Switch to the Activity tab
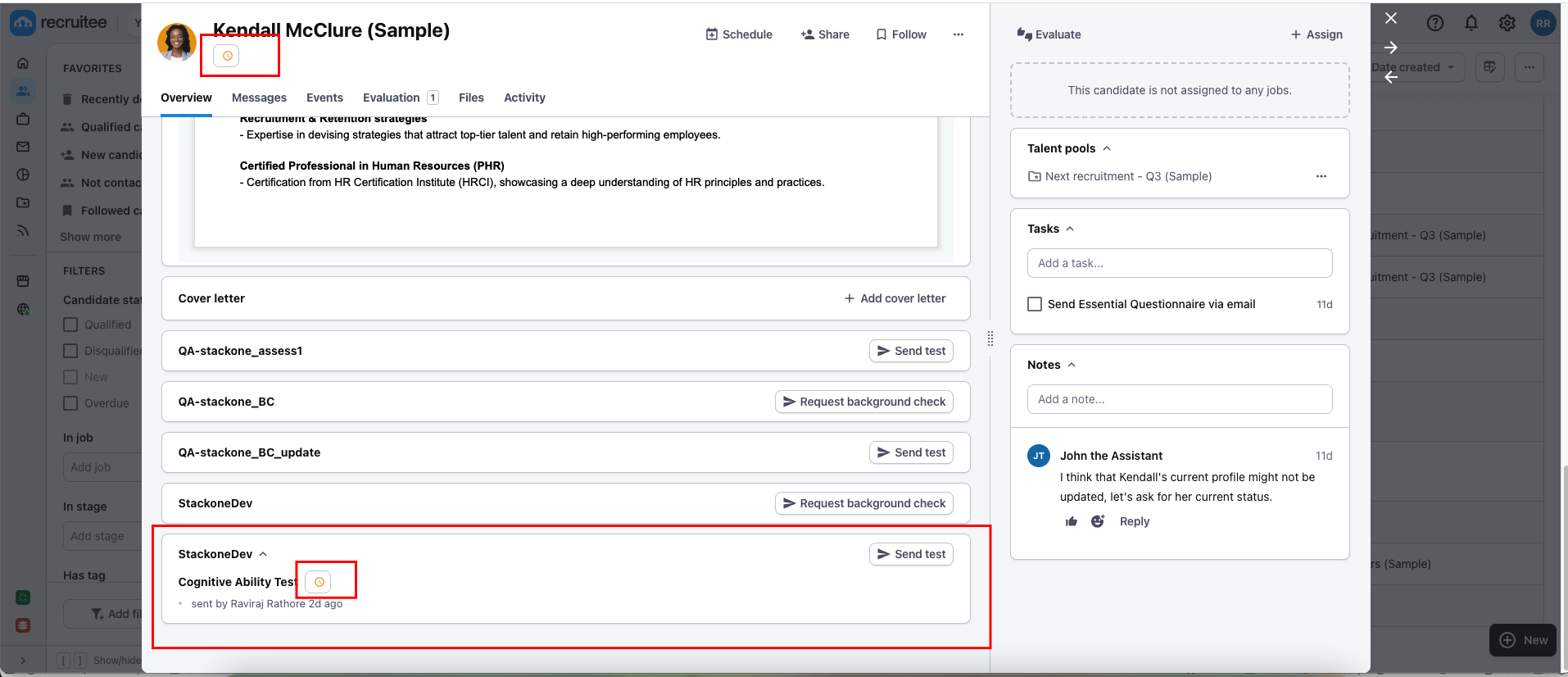This screenshot has width=1568, height=677. click(524, 98)
